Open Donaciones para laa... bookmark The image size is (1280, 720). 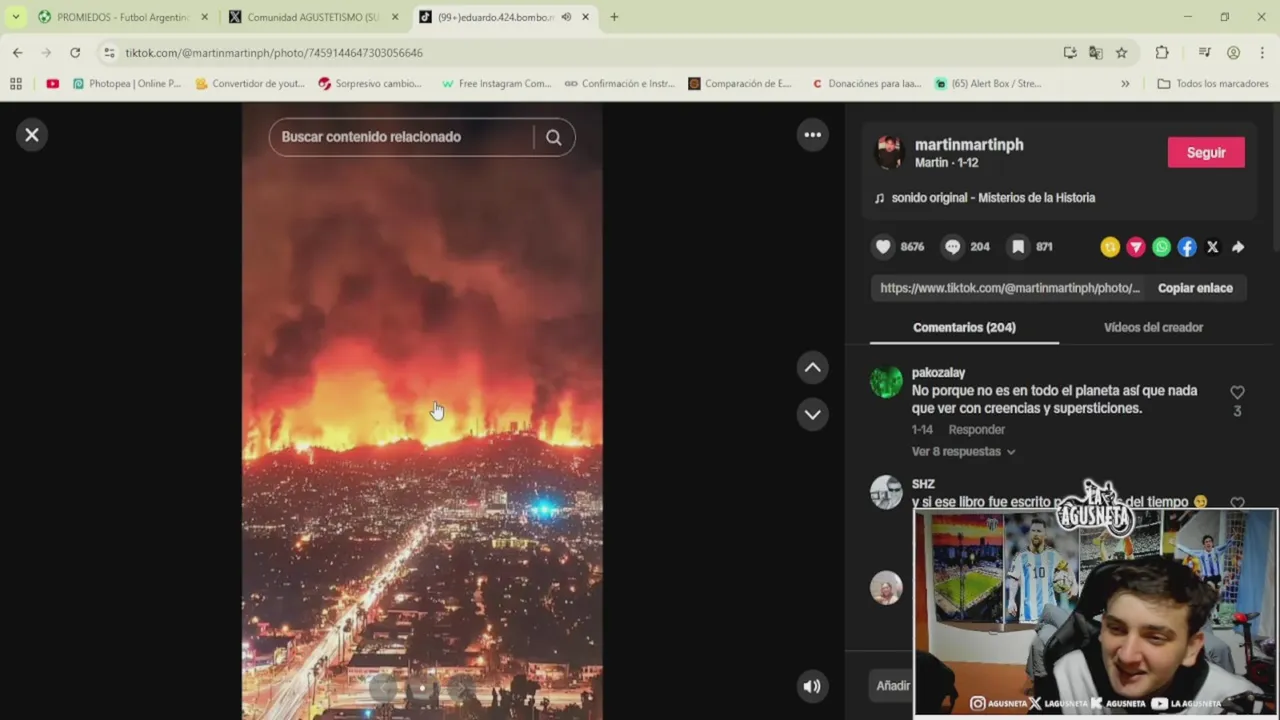coord(867,84)
